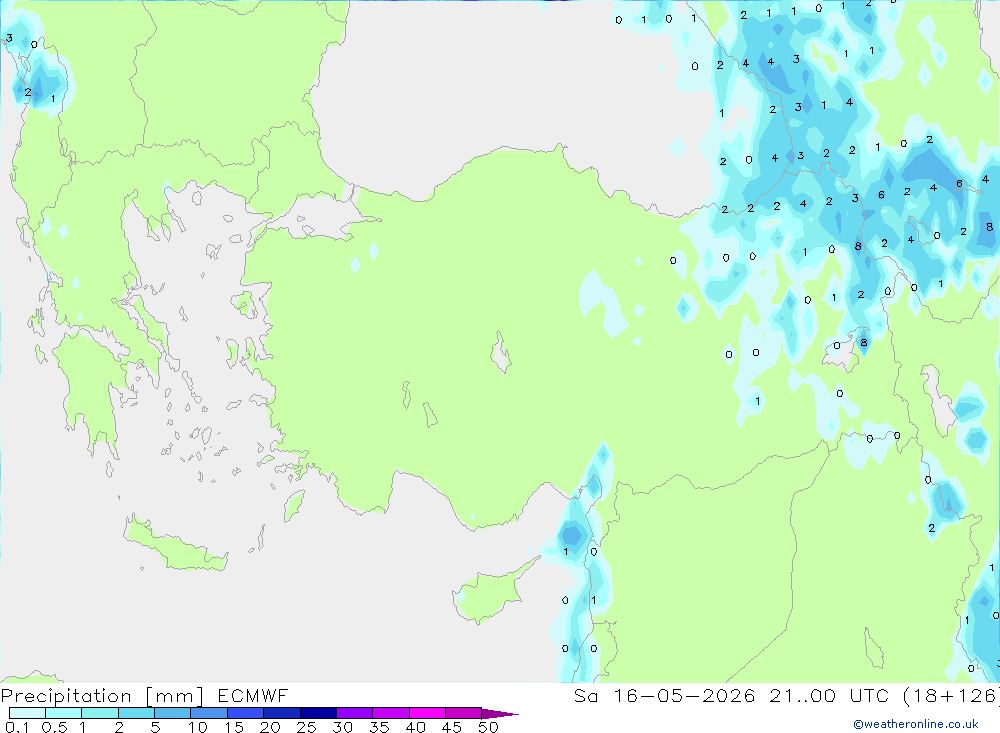Pick the 1–2 mm legend color box
Screen dimensions: 1000x733
(x=100, y=713)
